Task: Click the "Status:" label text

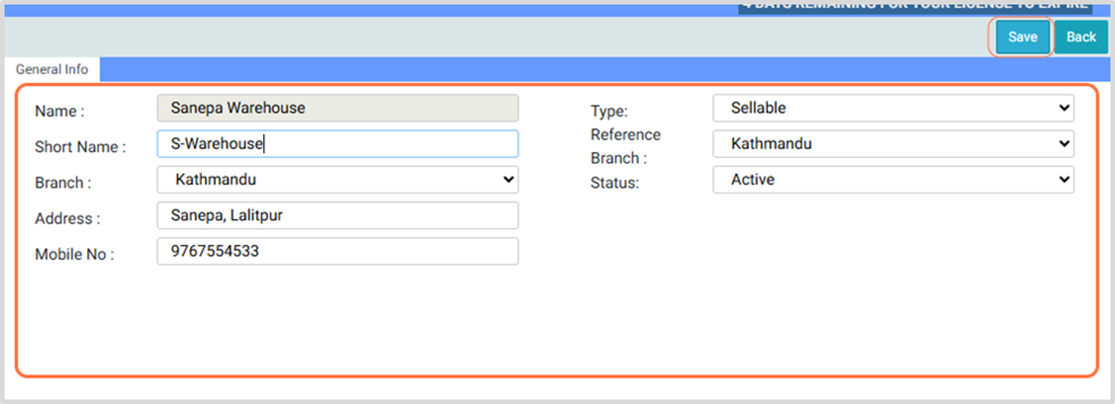Action: pos(614,183)
